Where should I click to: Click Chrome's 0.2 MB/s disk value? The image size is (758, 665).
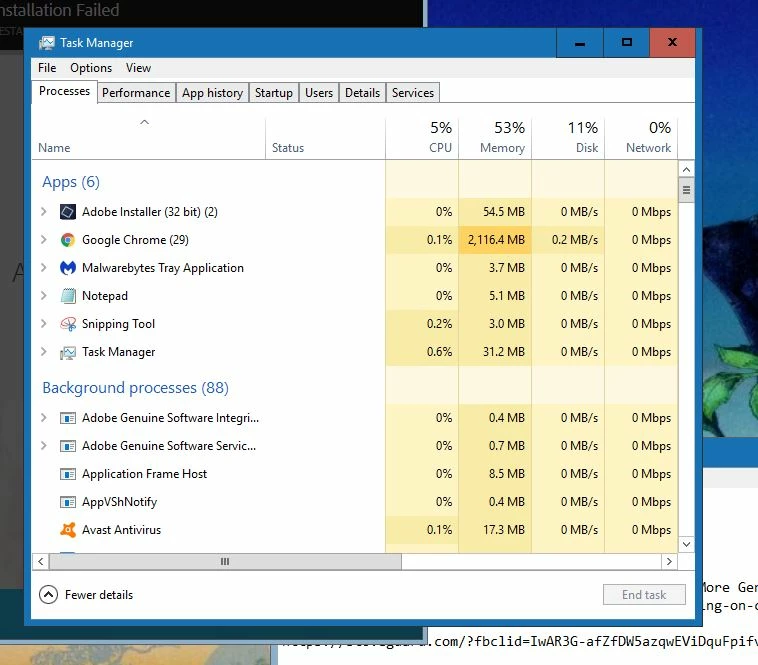coord(575,240)
